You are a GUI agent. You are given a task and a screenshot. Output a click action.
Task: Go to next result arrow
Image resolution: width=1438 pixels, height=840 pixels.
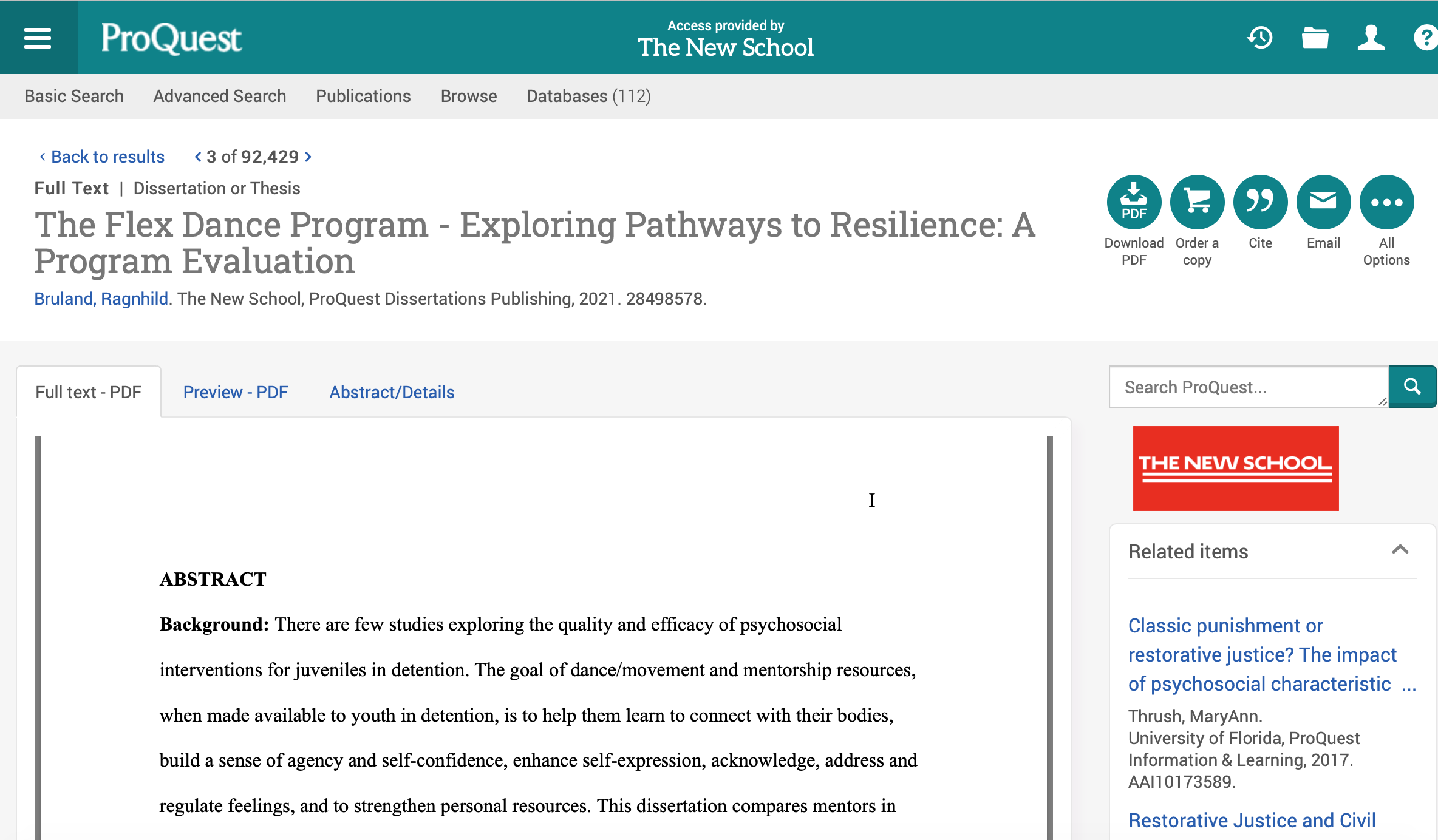click(x=308, y=157)
